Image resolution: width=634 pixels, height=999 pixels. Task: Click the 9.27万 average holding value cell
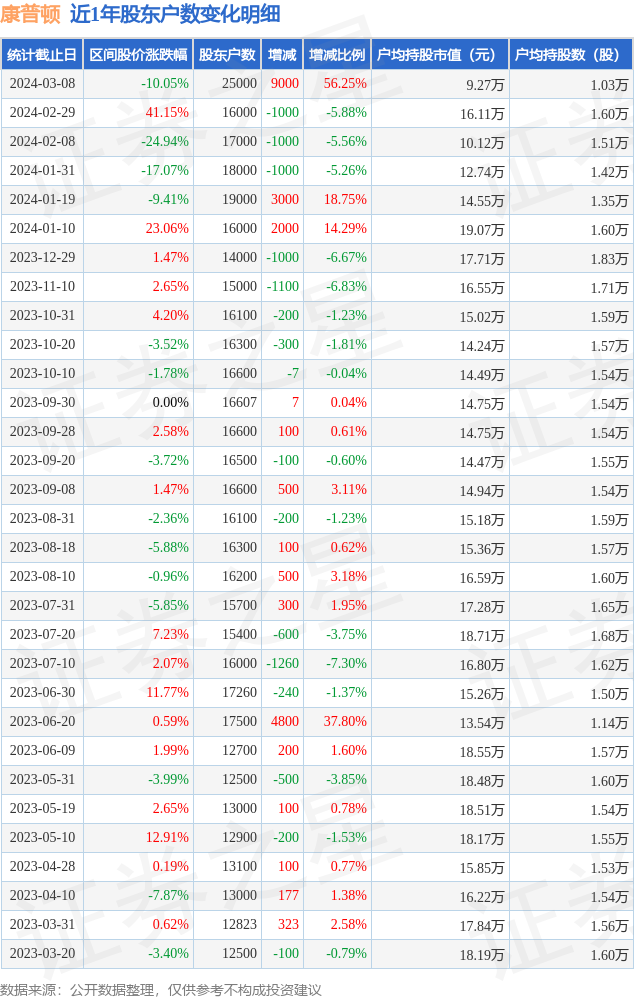pos(485,85)
